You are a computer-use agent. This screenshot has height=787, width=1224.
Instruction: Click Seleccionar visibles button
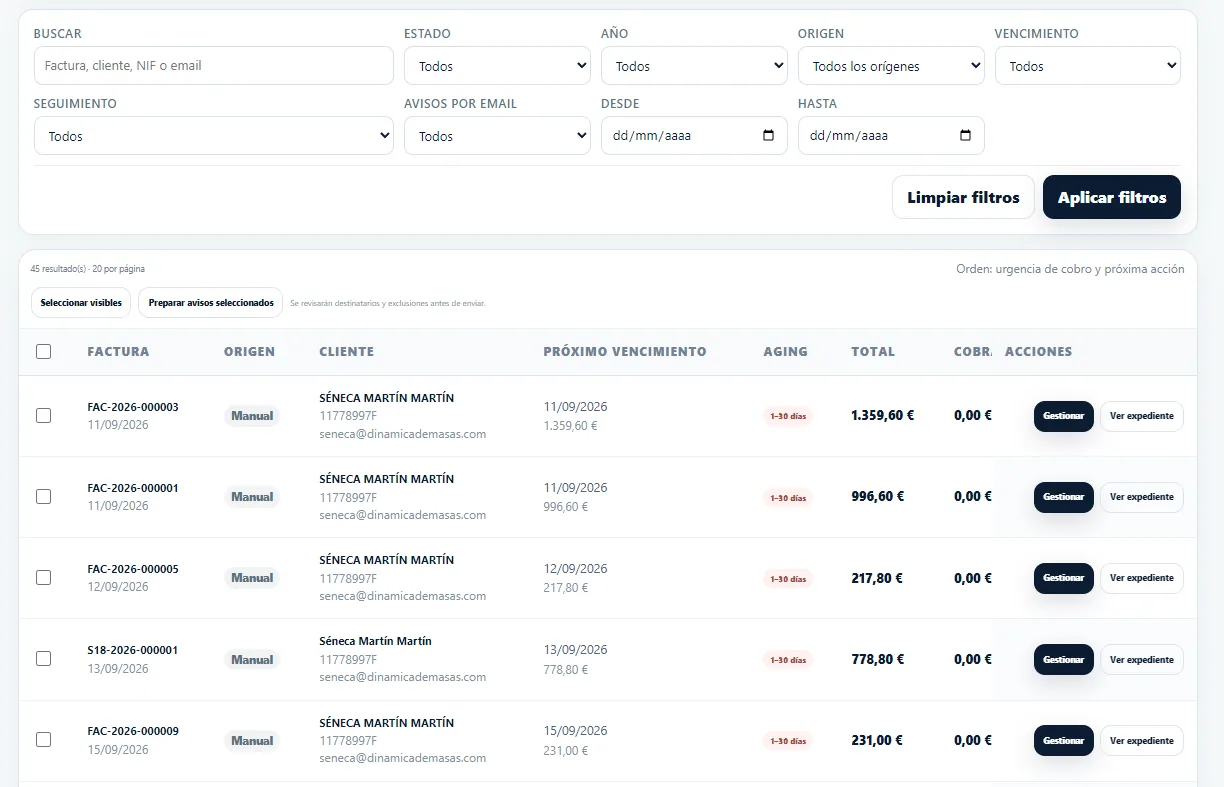(81, 303)
